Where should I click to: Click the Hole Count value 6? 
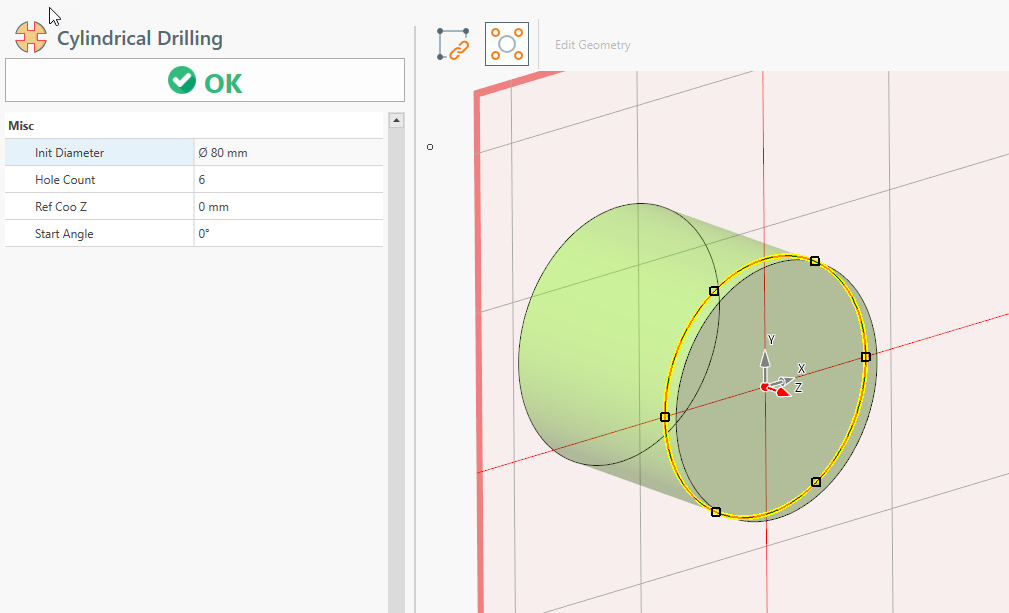[x=288, y=180]
